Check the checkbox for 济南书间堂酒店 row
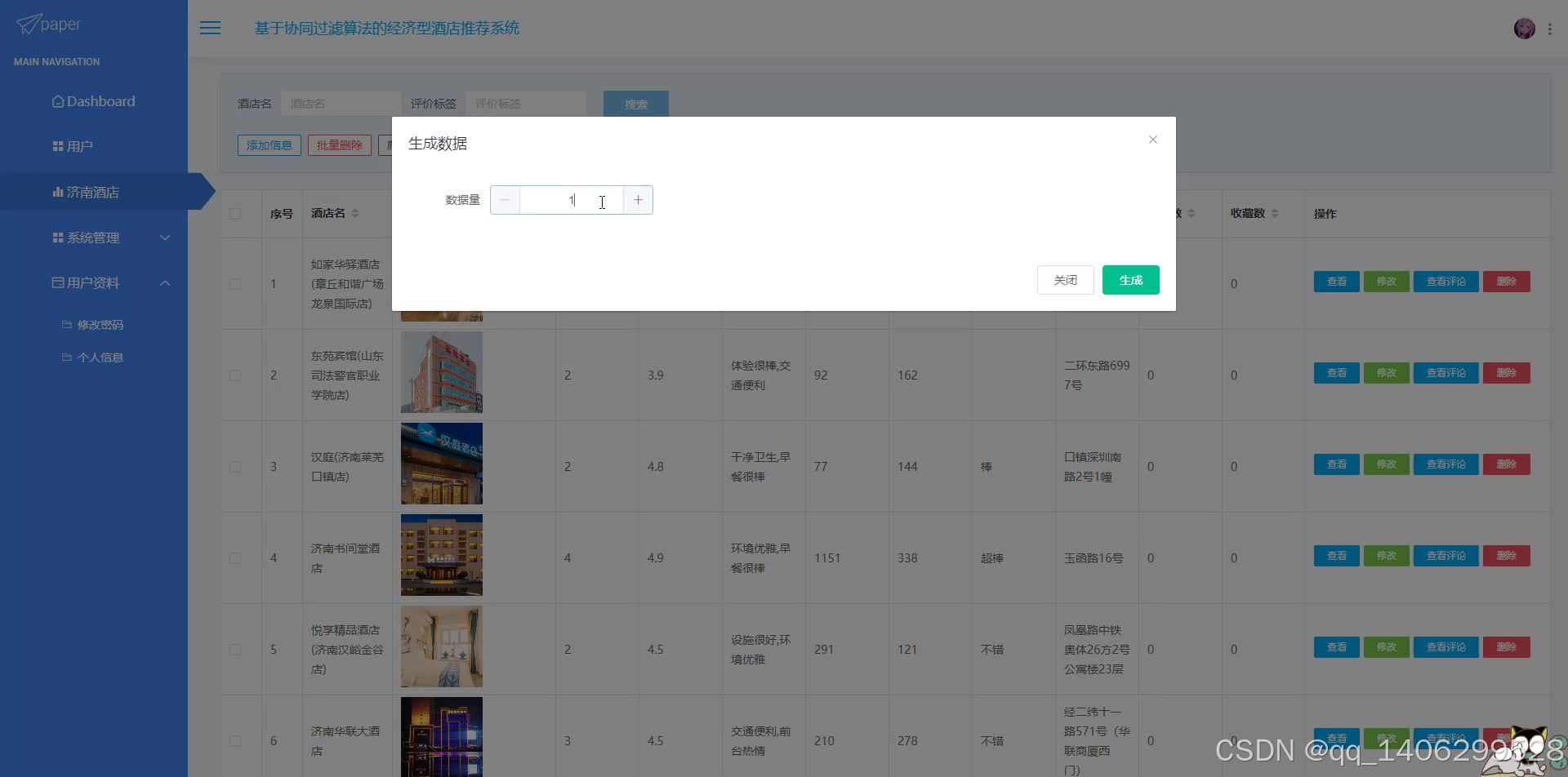Image resolution: width=1568 pixels, height=777 pixels. pyautogui.click(x=236, y=557)
